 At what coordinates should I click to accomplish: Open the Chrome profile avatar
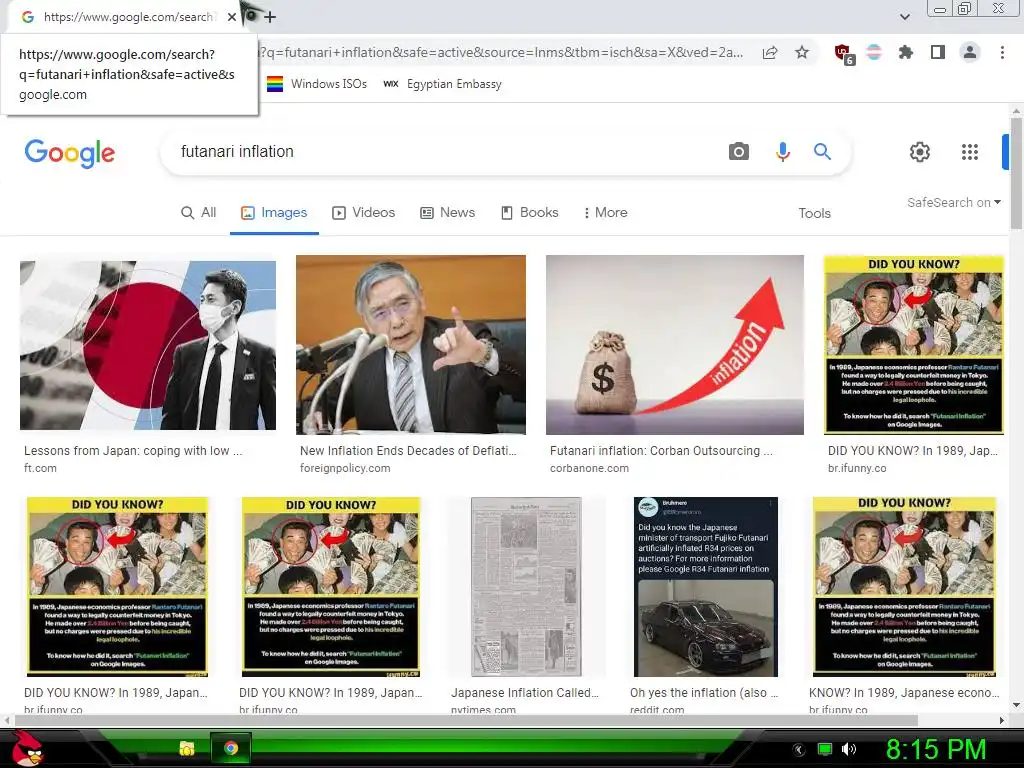point(970,52)
